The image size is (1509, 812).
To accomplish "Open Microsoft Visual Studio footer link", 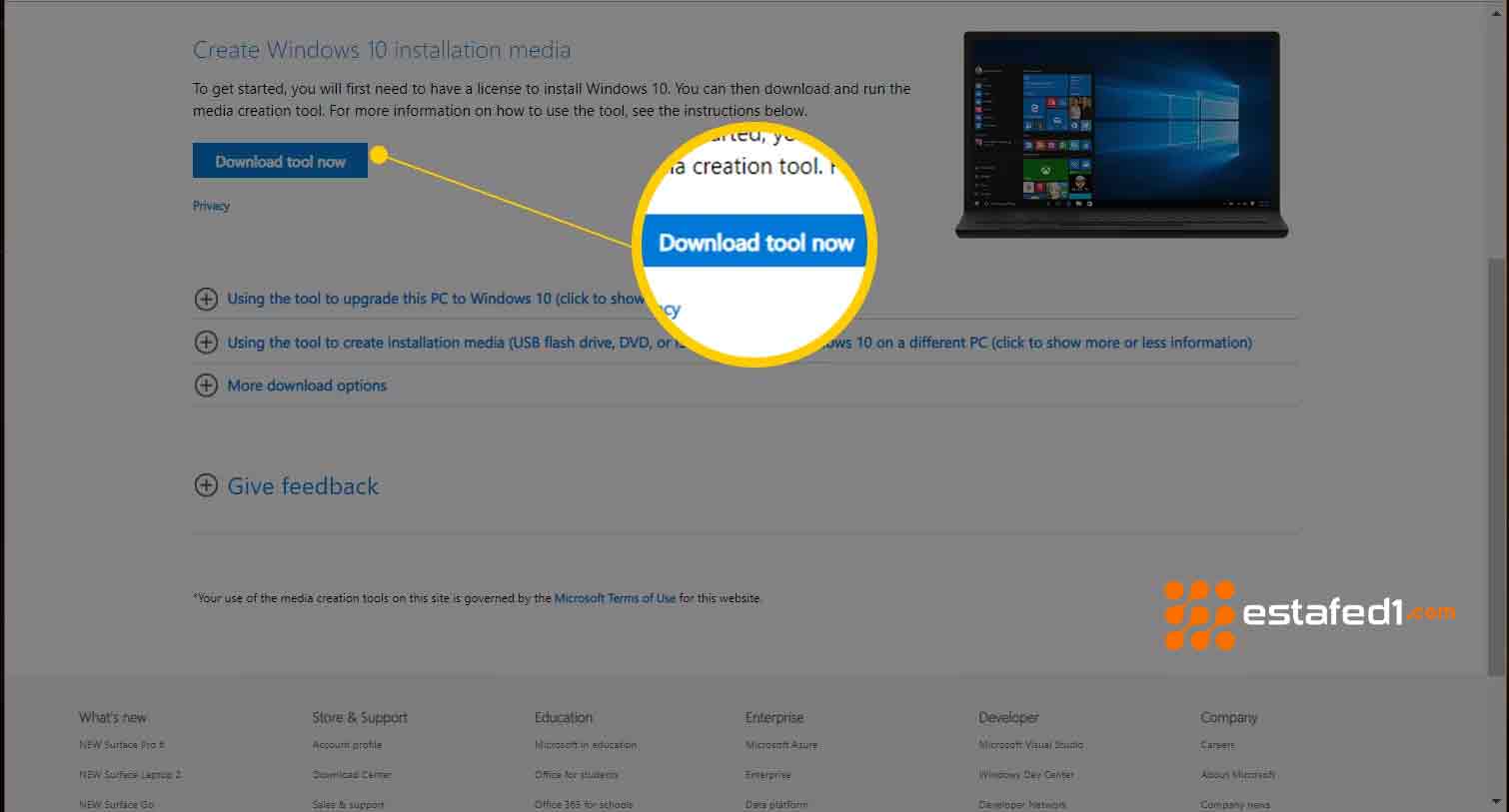I will 1031,745.
